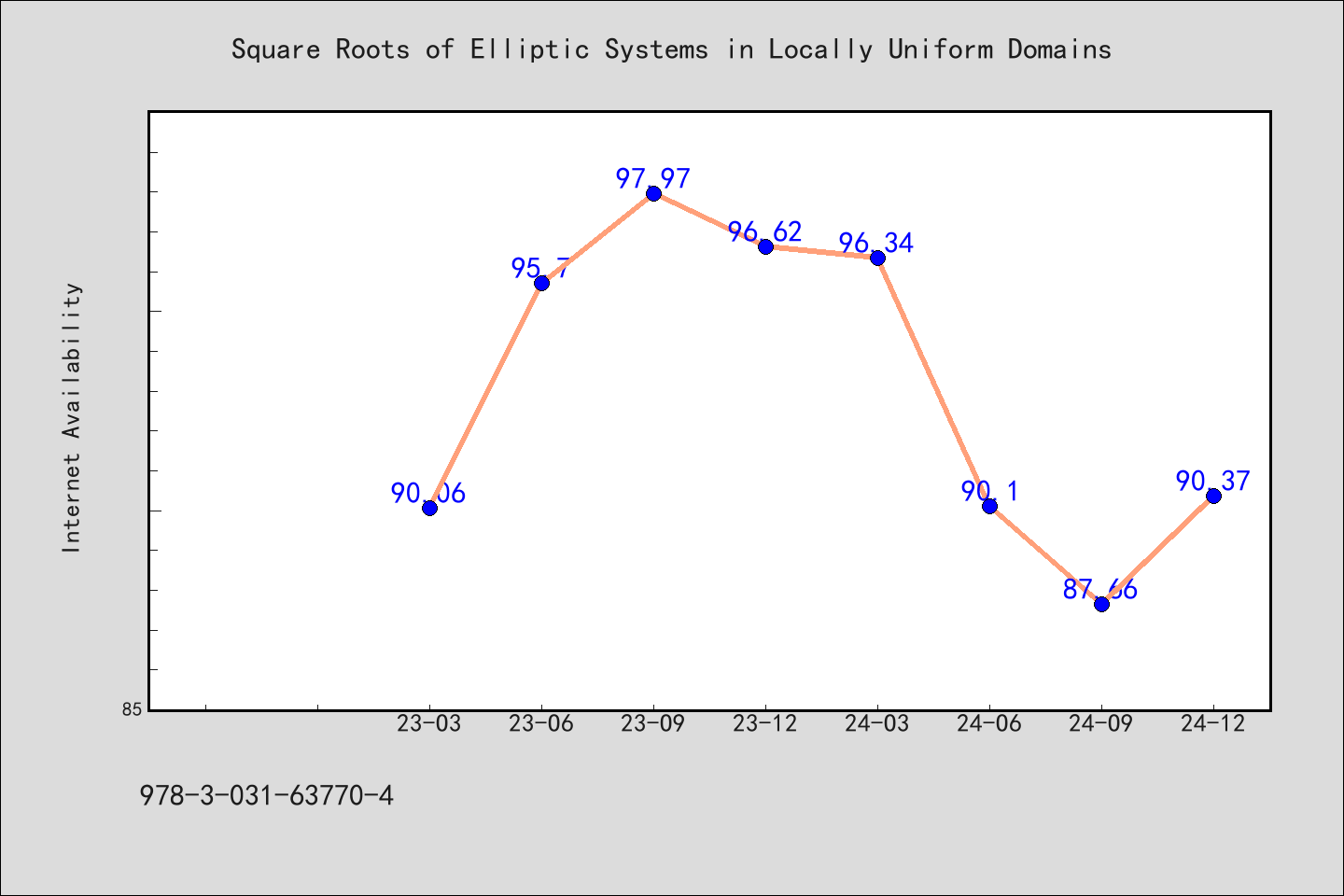This screenshot has height=896, width=1344.
Task: Click the Internet Availability axis label
Action: tap(72, 417)
